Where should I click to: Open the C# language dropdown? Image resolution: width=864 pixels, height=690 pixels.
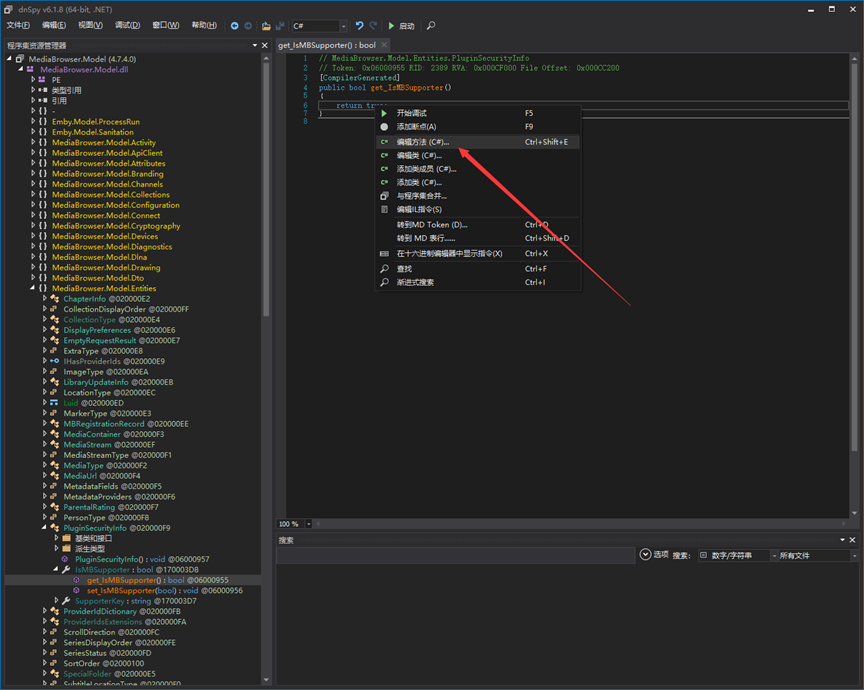343,26
